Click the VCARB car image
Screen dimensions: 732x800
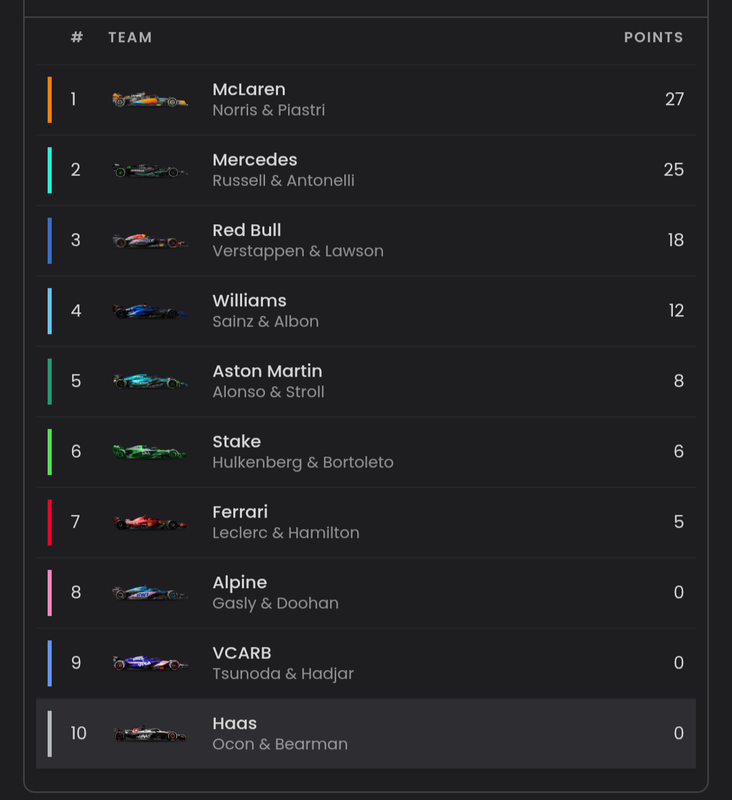pos(150,663)
